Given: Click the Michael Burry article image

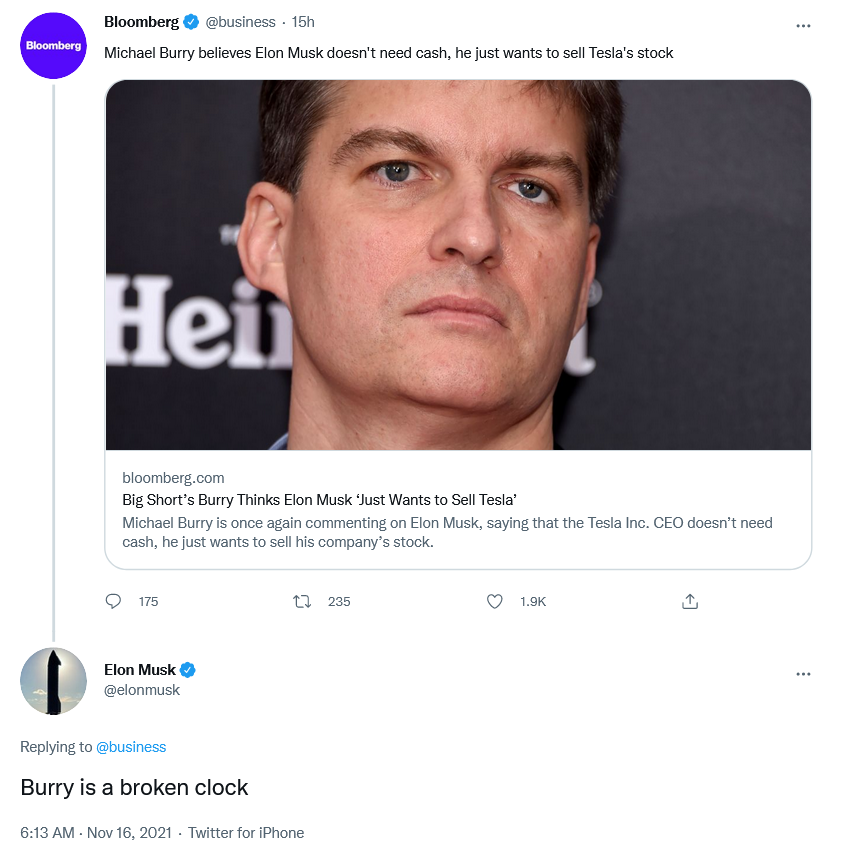Looking at the screenshot, I should click(x=458, y=265).
